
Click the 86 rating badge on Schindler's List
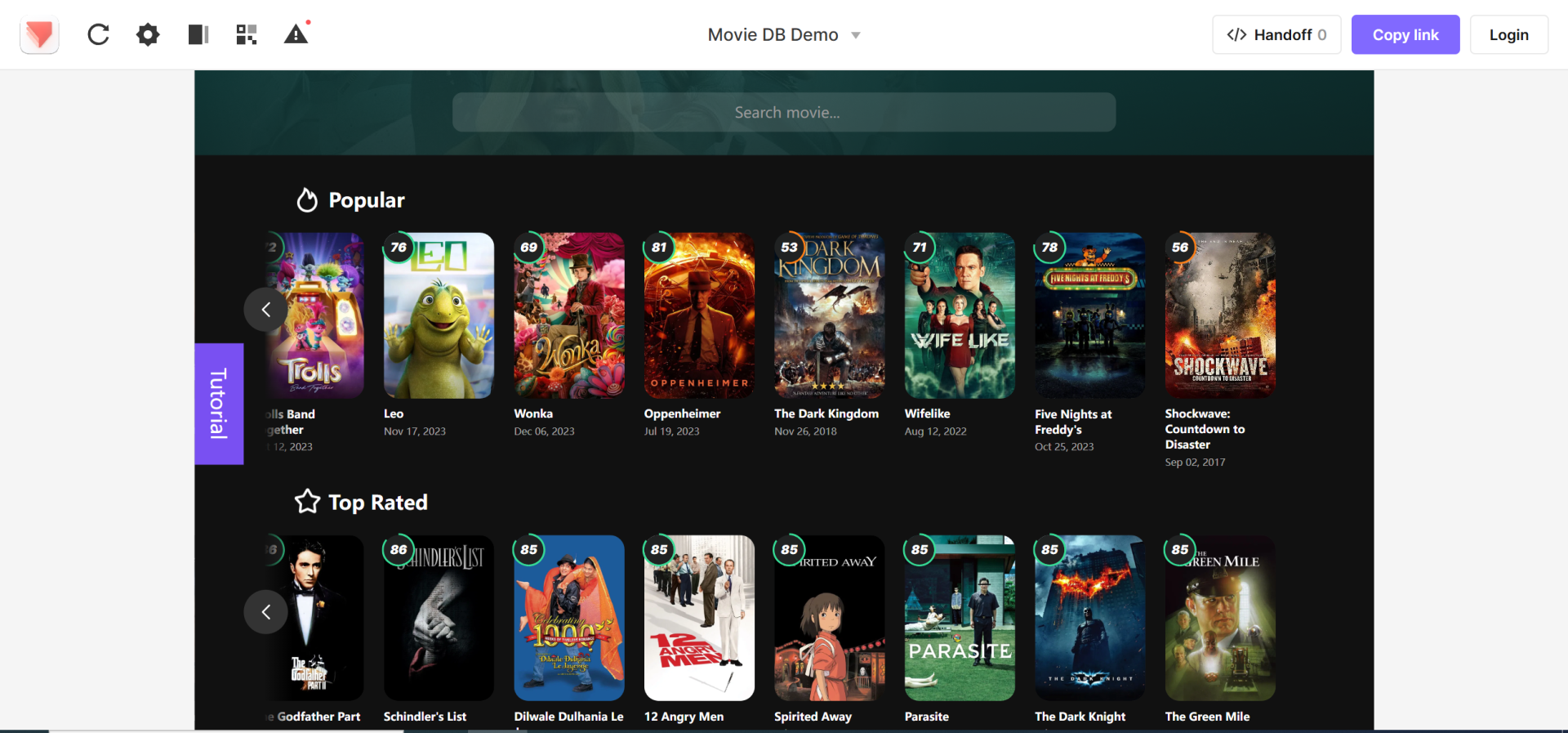click(x=399, y=549)
